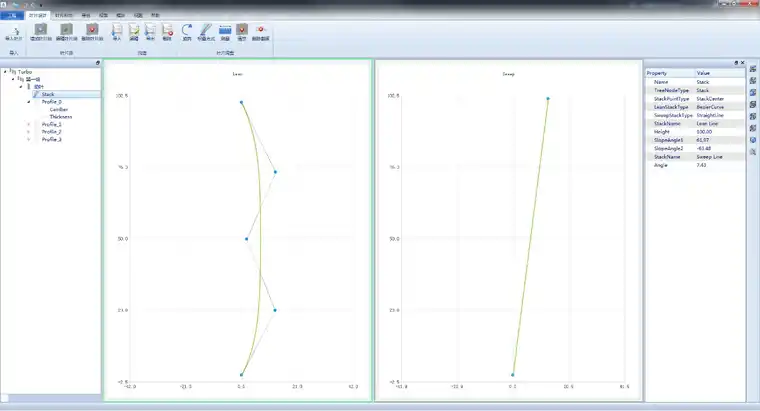Click the Angle value 7.43
Screen dimensions: 760x411
701,165
